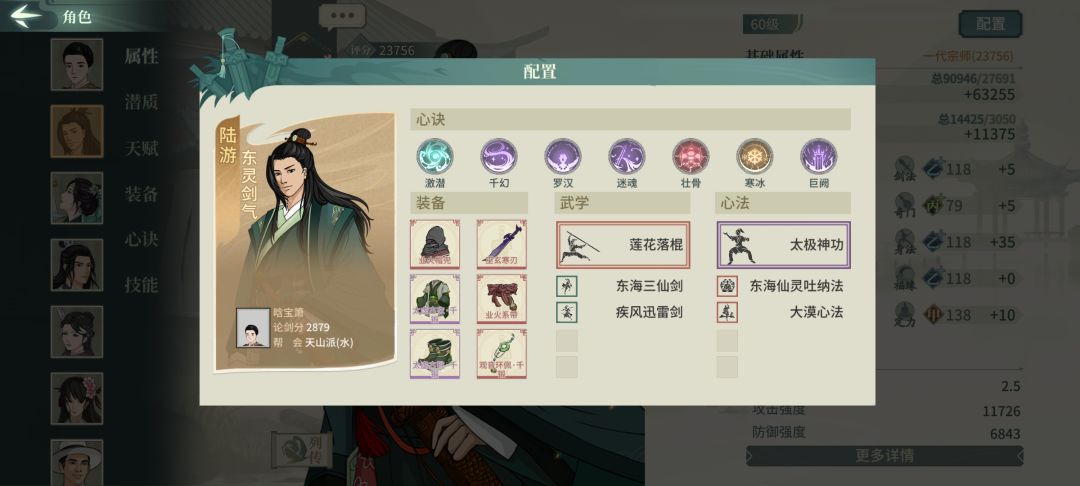Select the 千幻 heart-rune icon
The width and height of the screenshot is (1080, 486).
pos(499,156)
